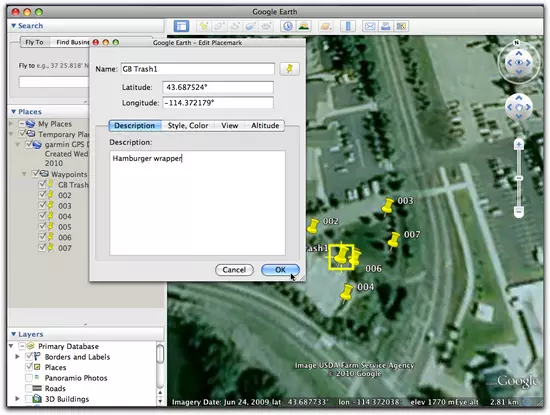Expand the Borders and Labels layer
Screen dimensions: 550x415
[17, 357]
